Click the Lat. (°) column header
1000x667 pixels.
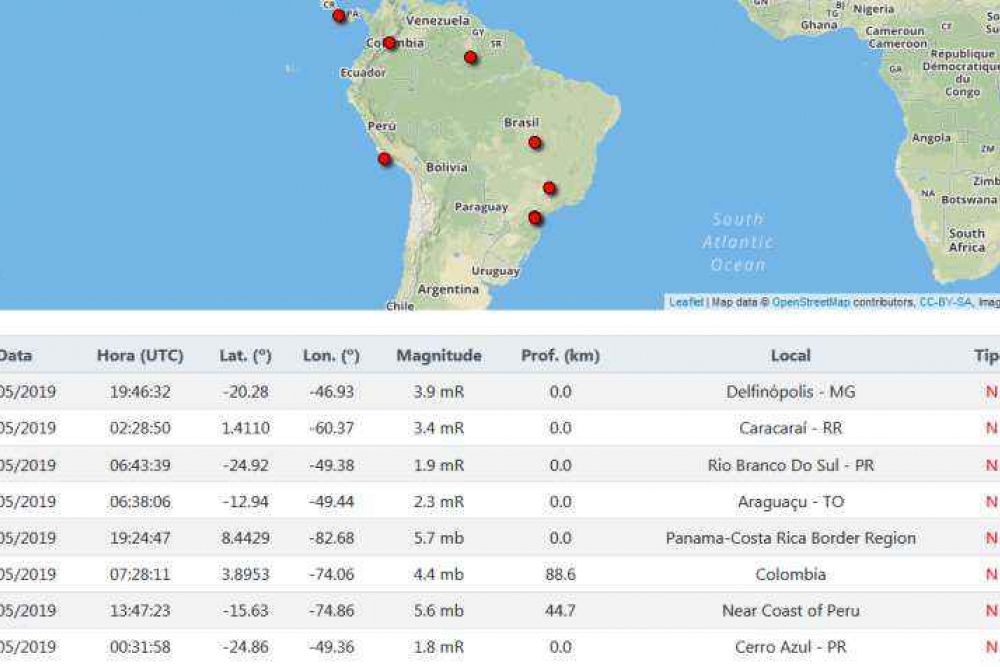coord(245,355)
